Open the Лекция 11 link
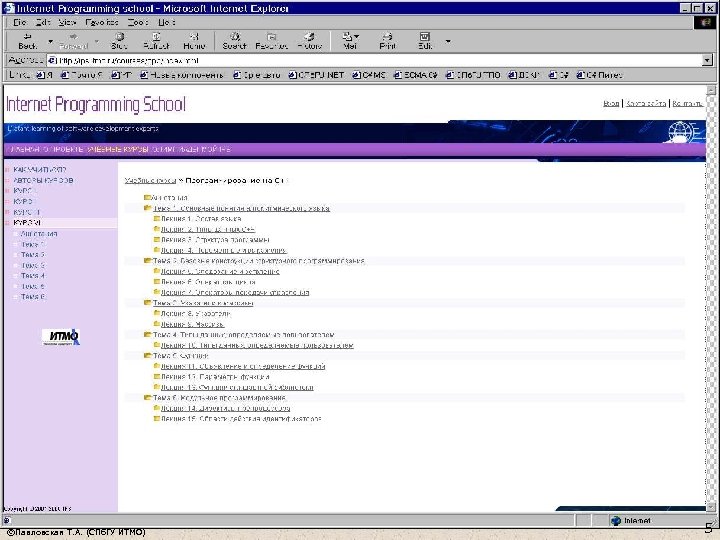 pos(243,366)
